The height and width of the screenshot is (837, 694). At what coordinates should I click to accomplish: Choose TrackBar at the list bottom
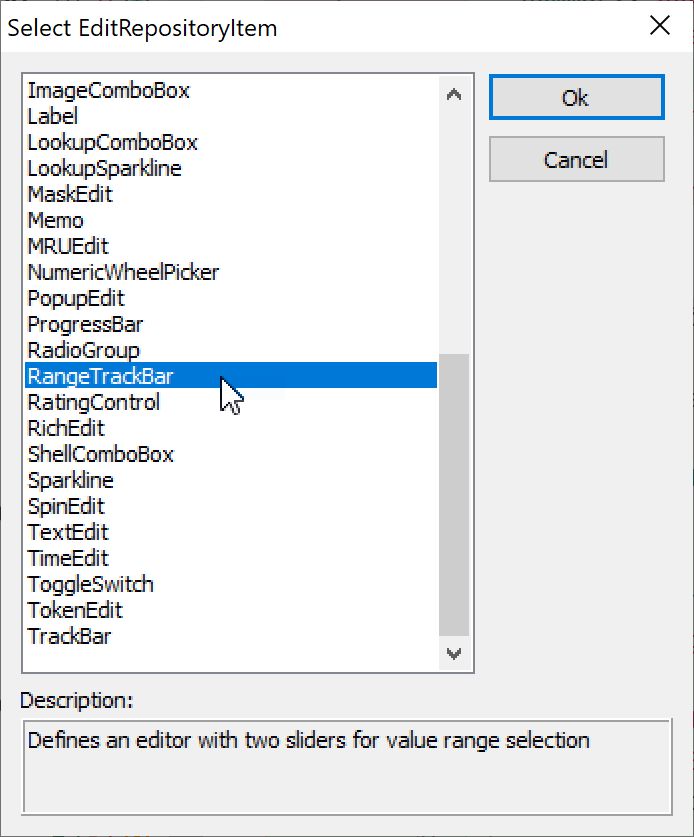(69, 637)
